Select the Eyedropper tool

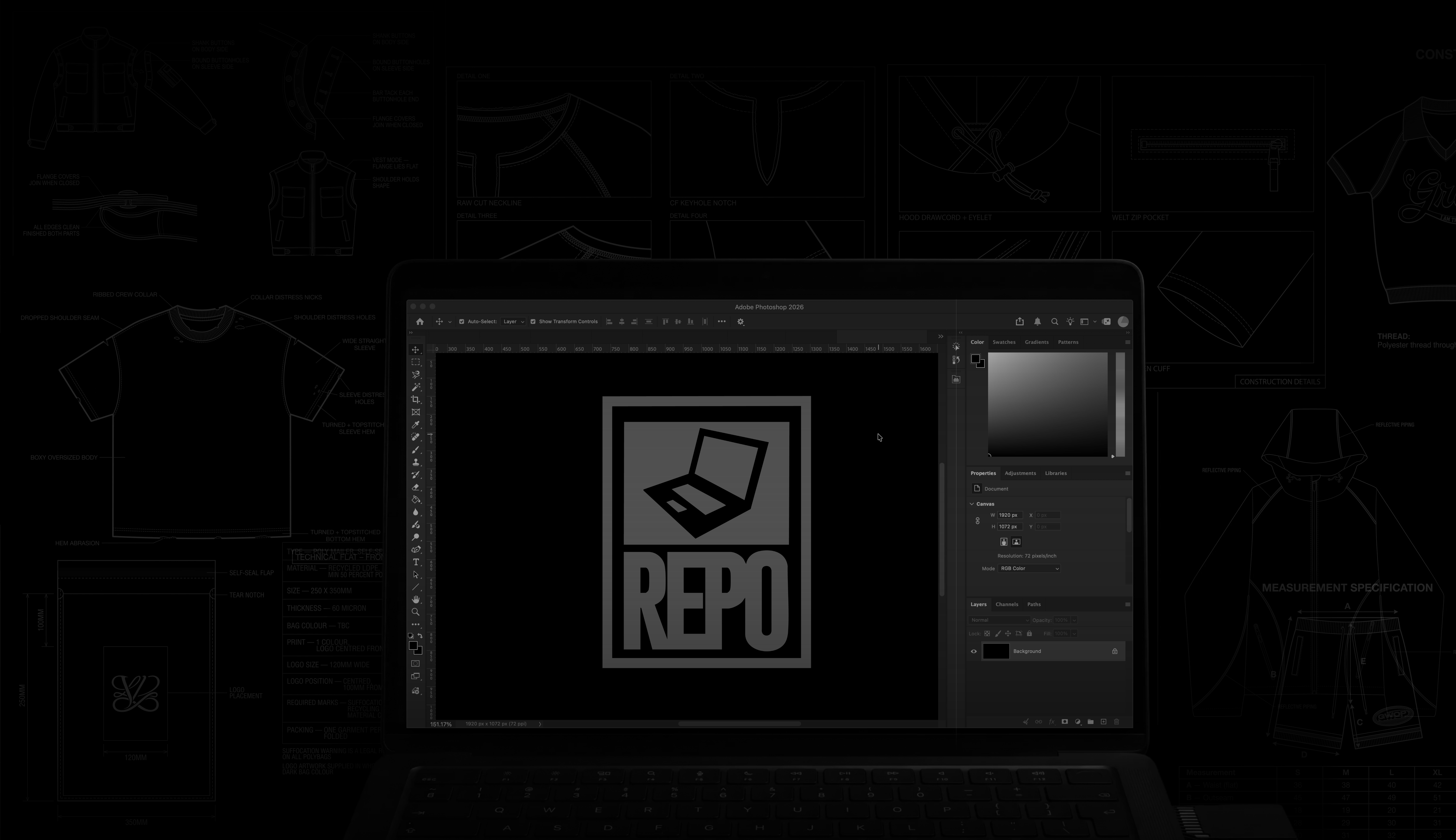[x=415, y=425]
